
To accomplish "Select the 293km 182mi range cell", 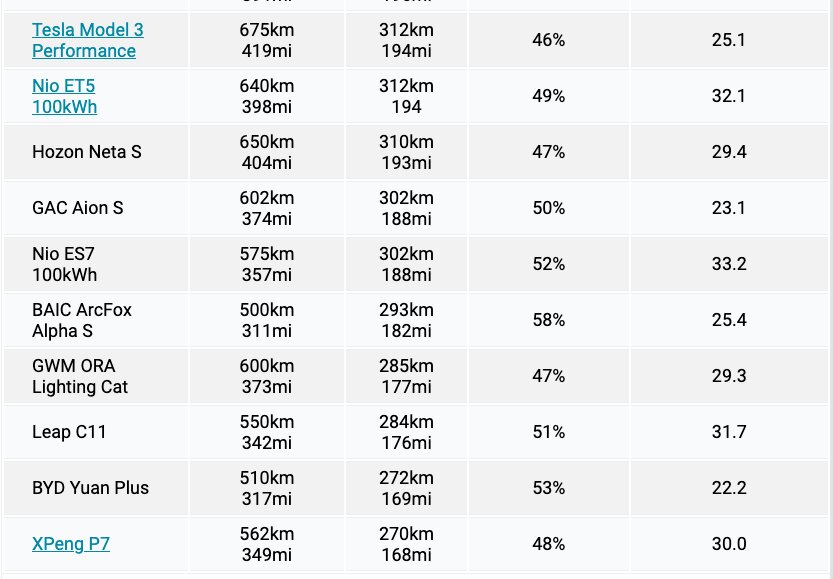I will pos(406,320).
